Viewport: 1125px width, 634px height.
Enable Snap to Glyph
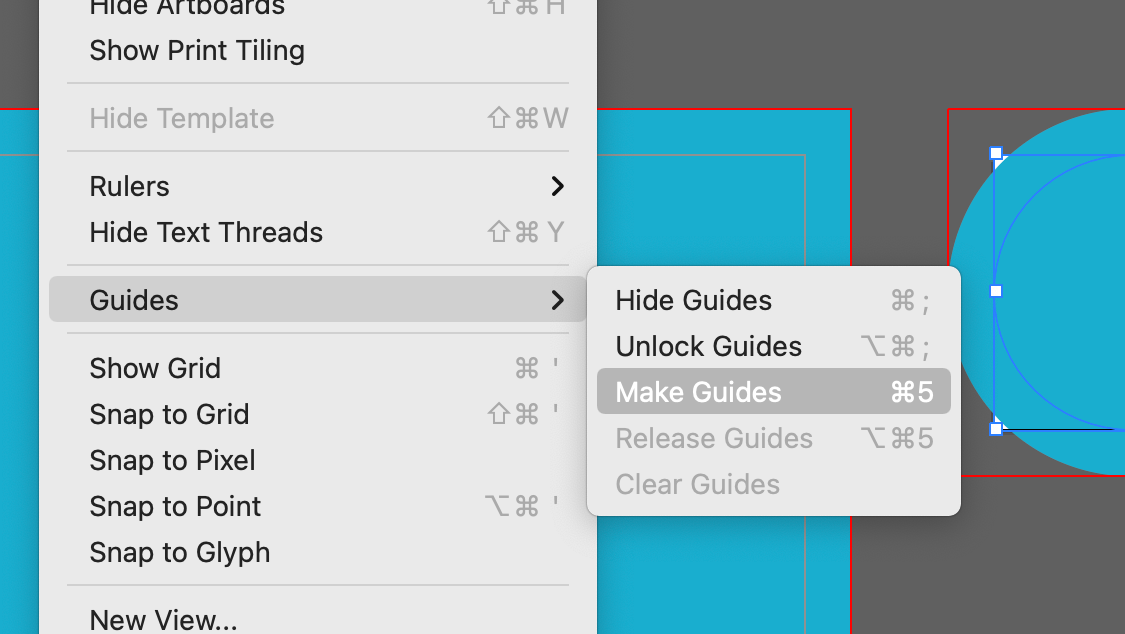pyautogui.click(x=317, y=552)
